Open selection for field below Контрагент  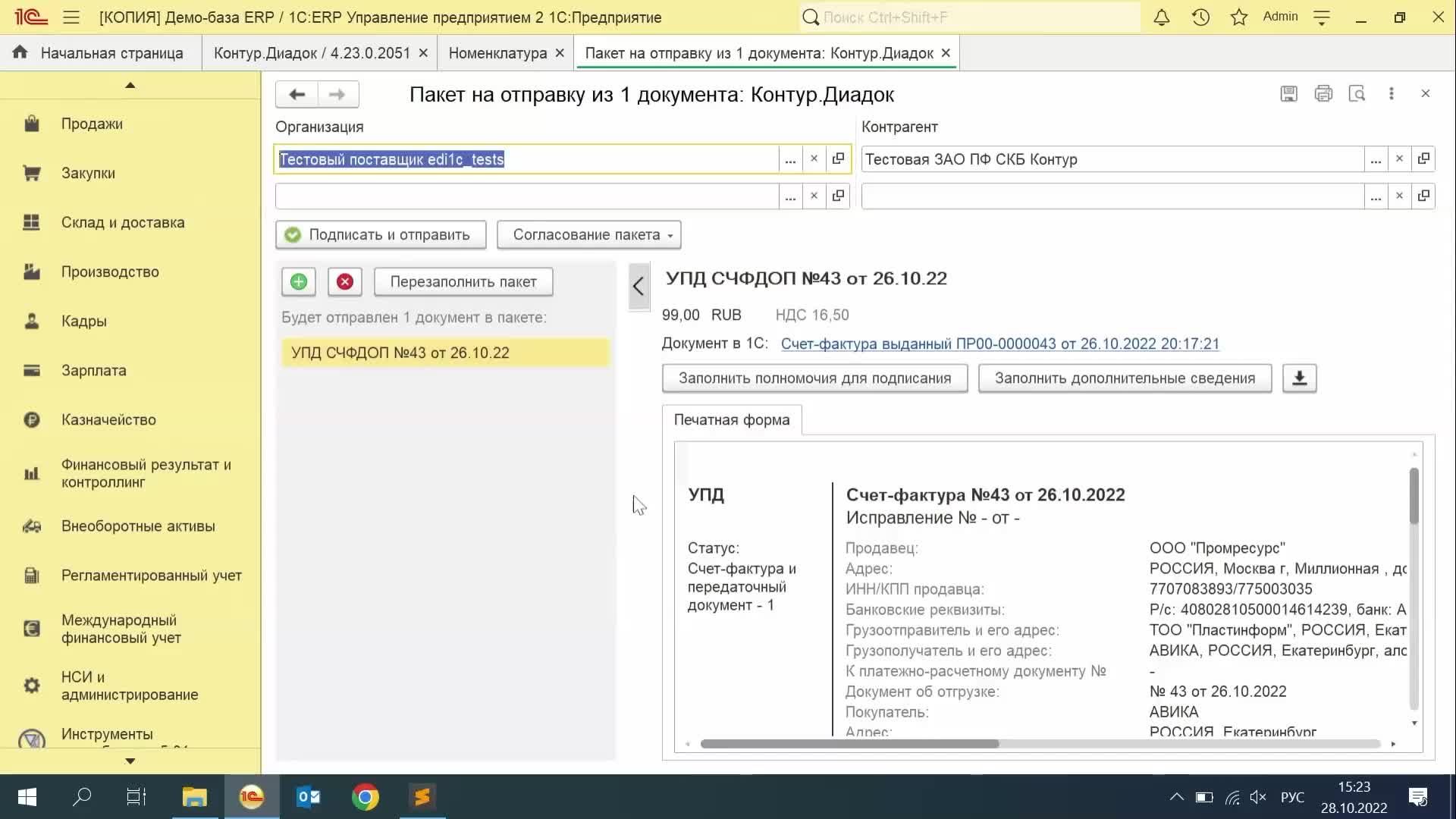tap(1376, 196)
